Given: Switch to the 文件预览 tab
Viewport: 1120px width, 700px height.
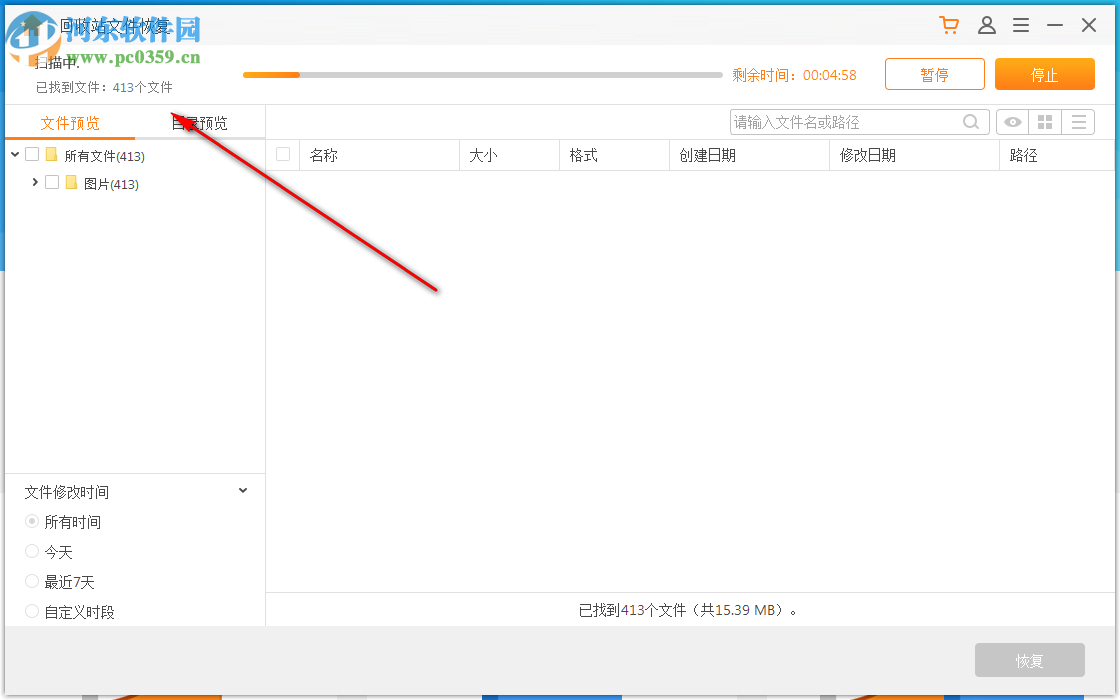Looking at the screenshot, I should 68,122.
